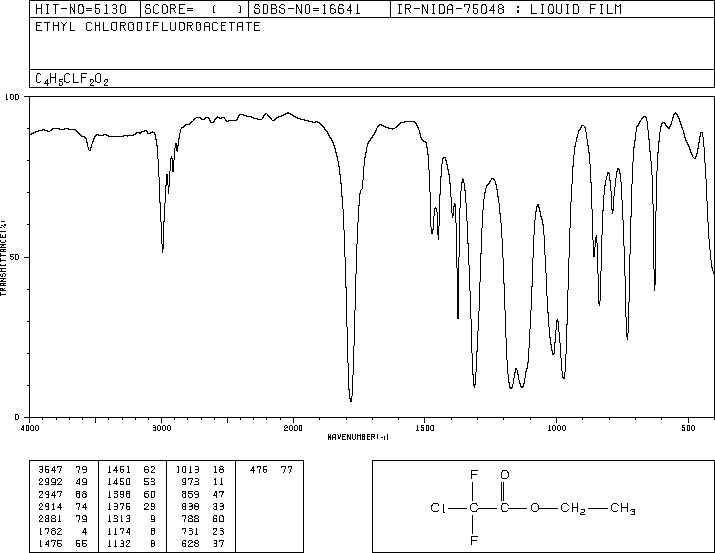Click the 1500 x-axis tick label
Image resolution: width=715 pixels, height=553 pixels.
425,428
